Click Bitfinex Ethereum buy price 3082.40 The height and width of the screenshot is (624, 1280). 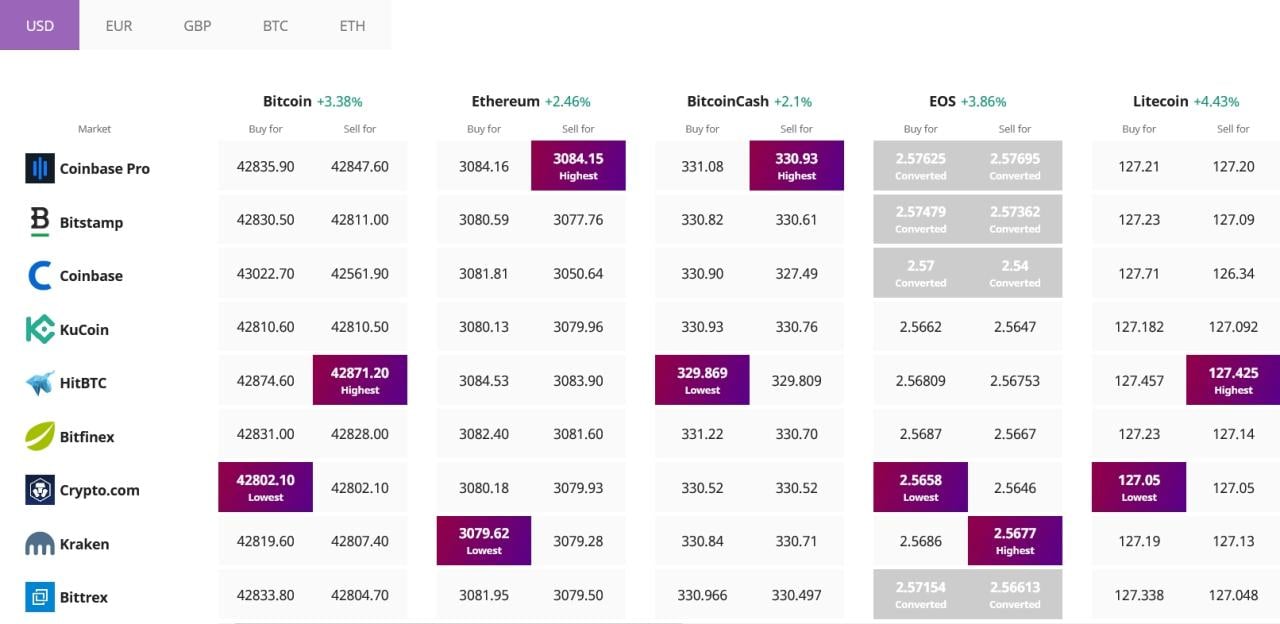(484, 434)
